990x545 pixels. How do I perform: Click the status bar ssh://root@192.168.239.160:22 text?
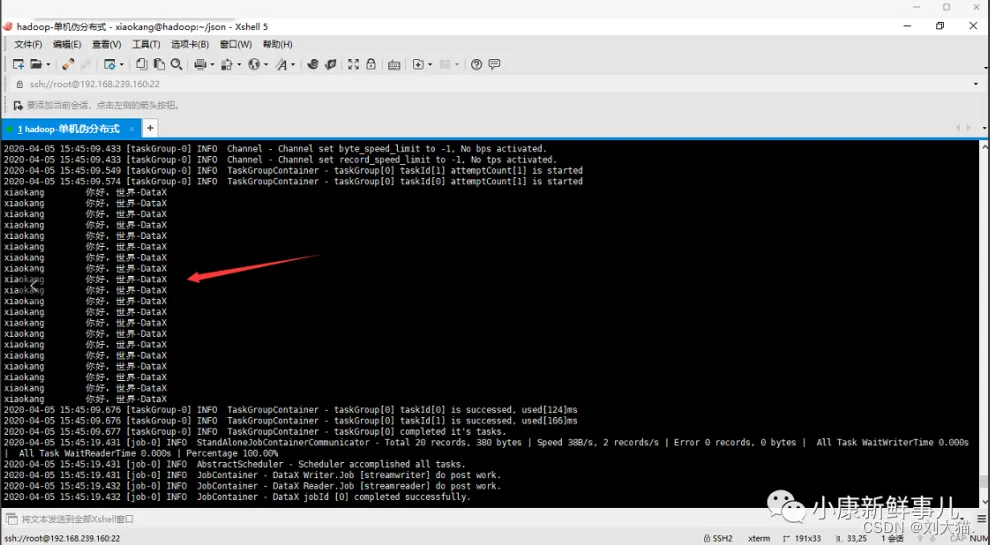(x=62, y=539)
